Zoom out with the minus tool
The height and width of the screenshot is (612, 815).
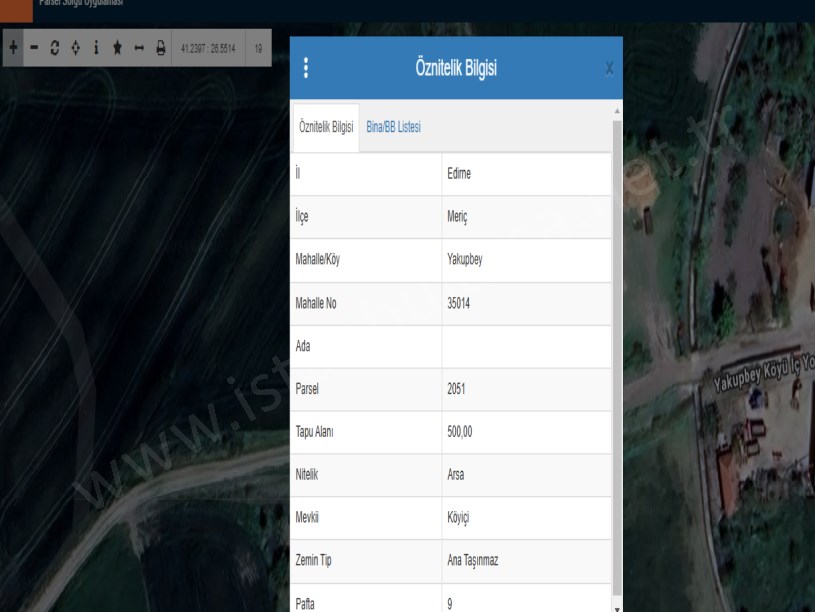click(34, 48)
